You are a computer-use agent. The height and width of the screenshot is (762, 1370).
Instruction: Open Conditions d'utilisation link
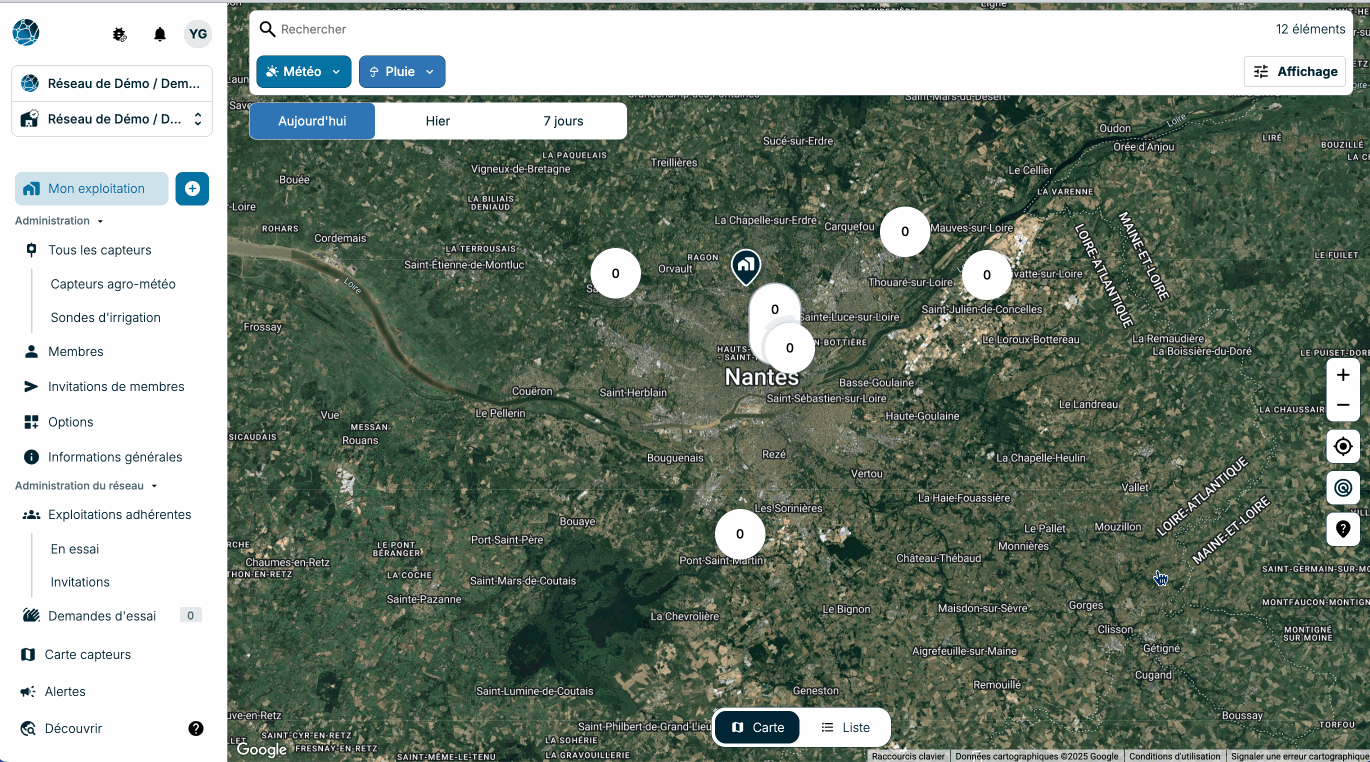(x=1175, y=756)
